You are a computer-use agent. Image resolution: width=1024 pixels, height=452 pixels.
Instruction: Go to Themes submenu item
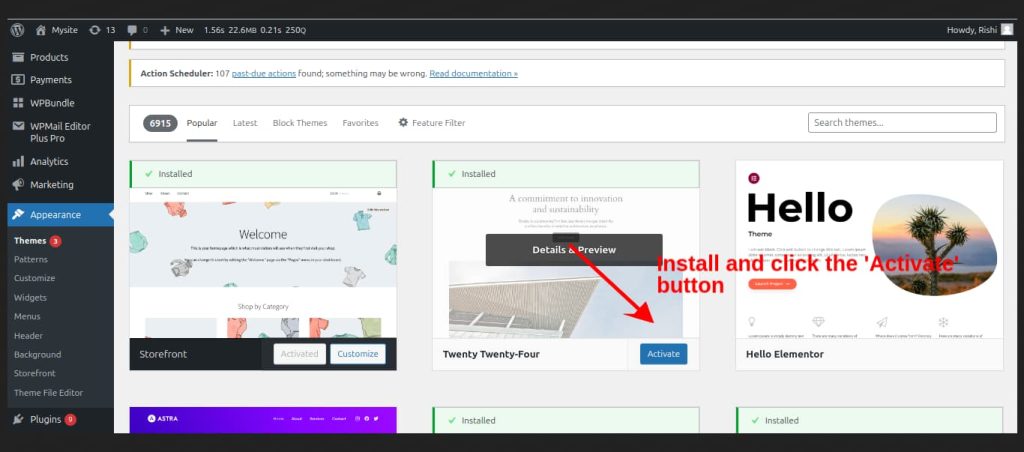(x=30, y=241)
